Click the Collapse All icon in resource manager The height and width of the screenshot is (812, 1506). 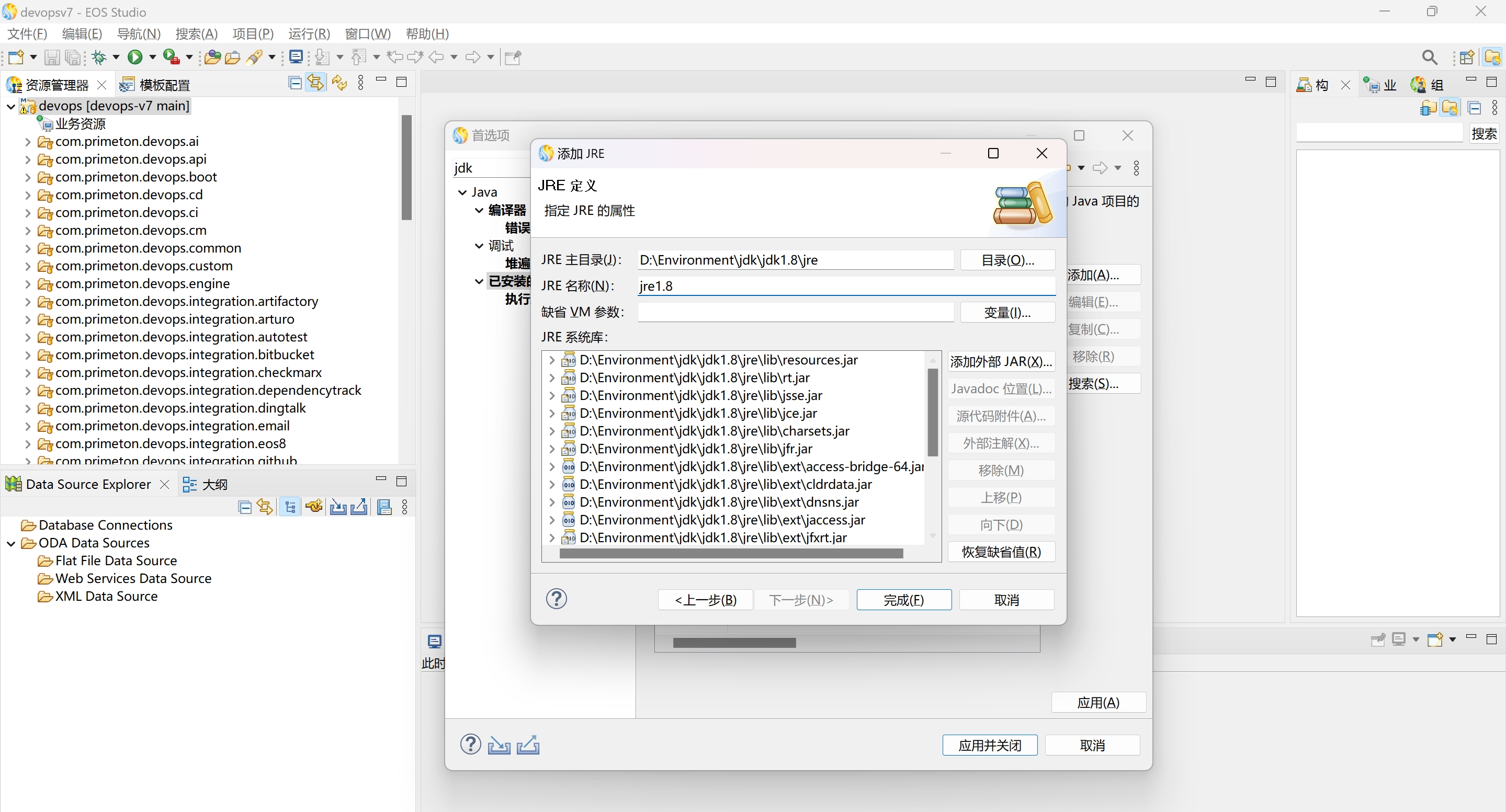[x=295, y=83]
